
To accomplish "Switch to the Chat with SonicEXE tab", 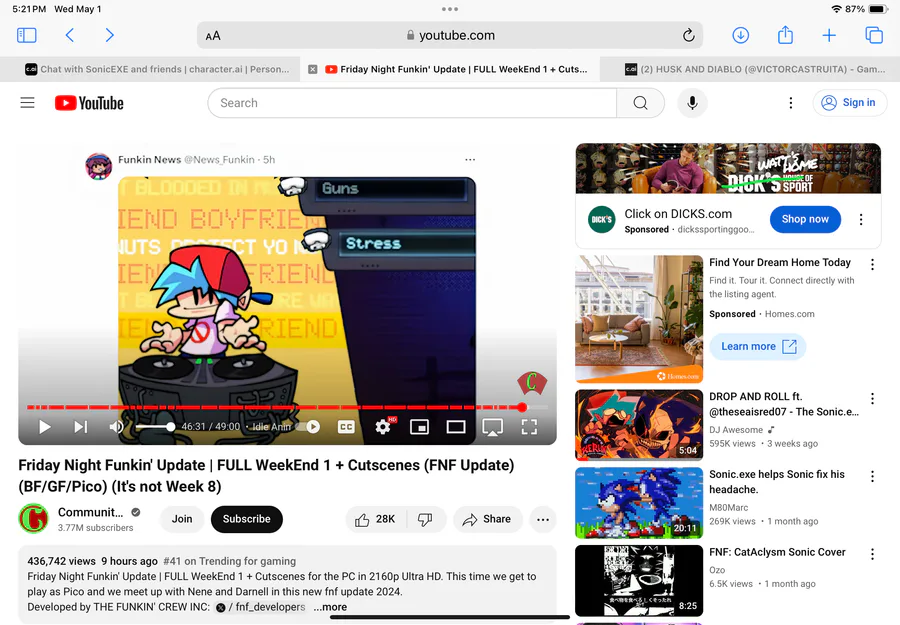I will [150, 69].
